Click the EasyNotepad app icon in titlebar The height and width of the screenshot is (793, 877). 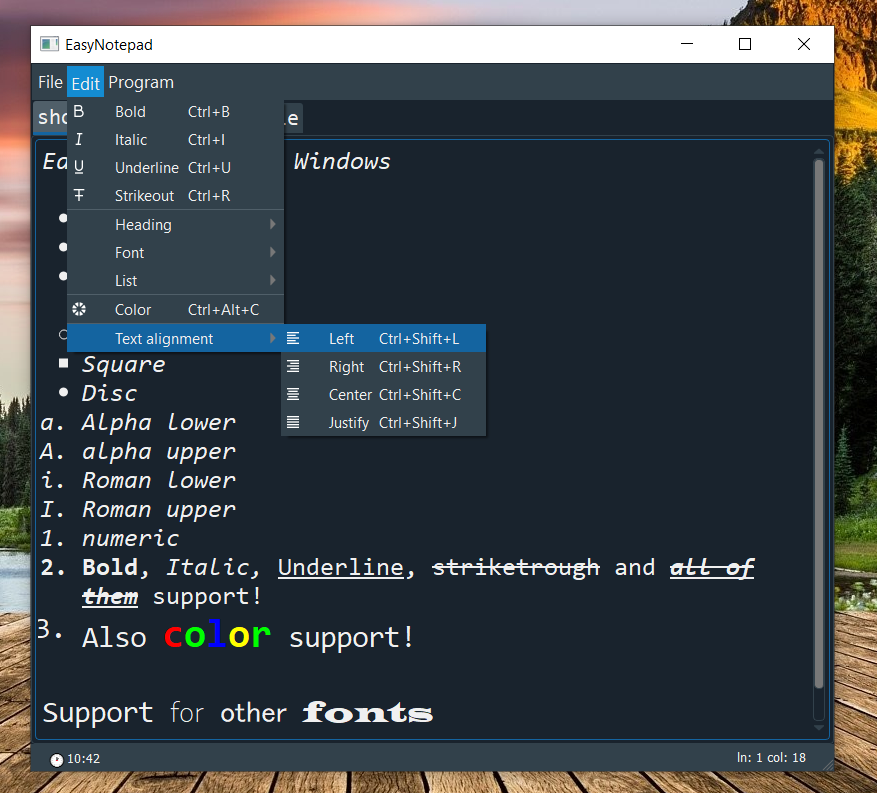pos(48,44)
